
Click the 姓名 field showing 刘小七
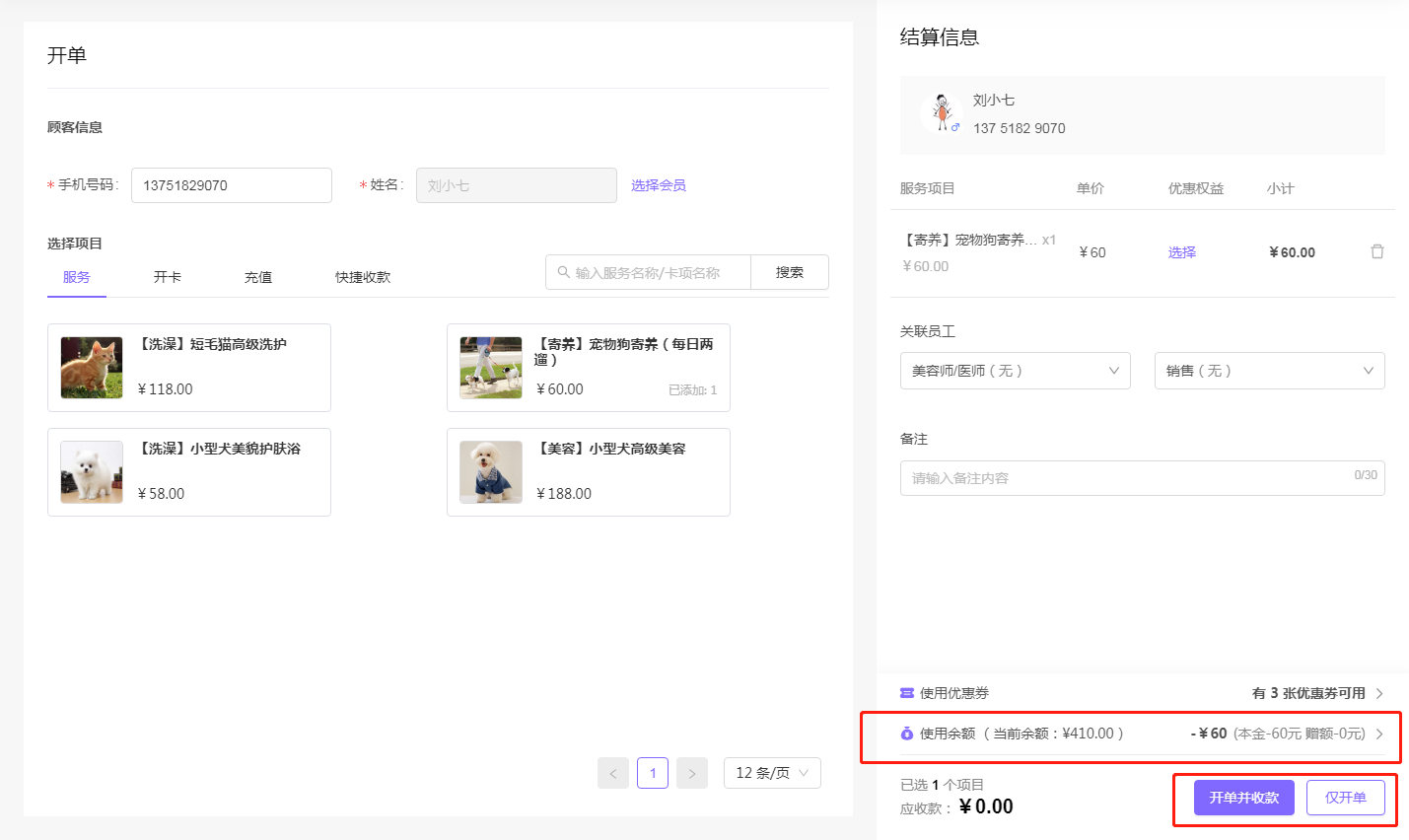click(517, 185)
